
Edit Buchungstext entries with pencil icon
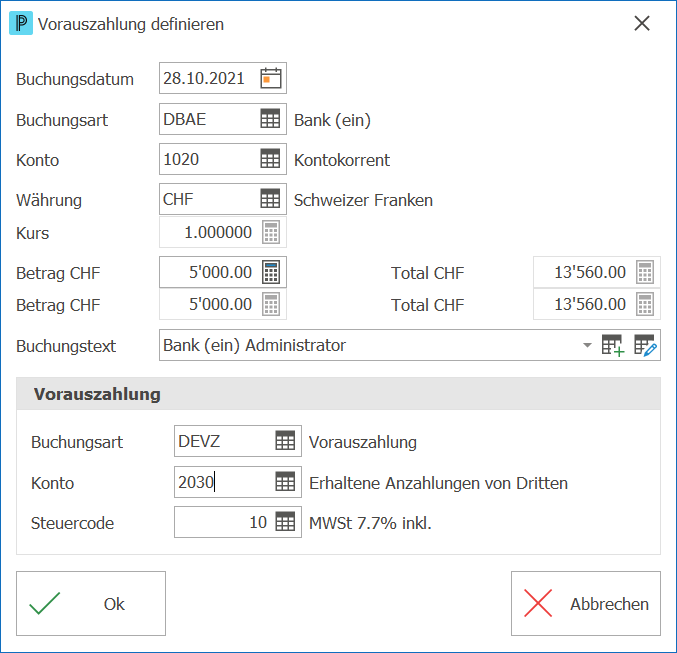(645, 346)
